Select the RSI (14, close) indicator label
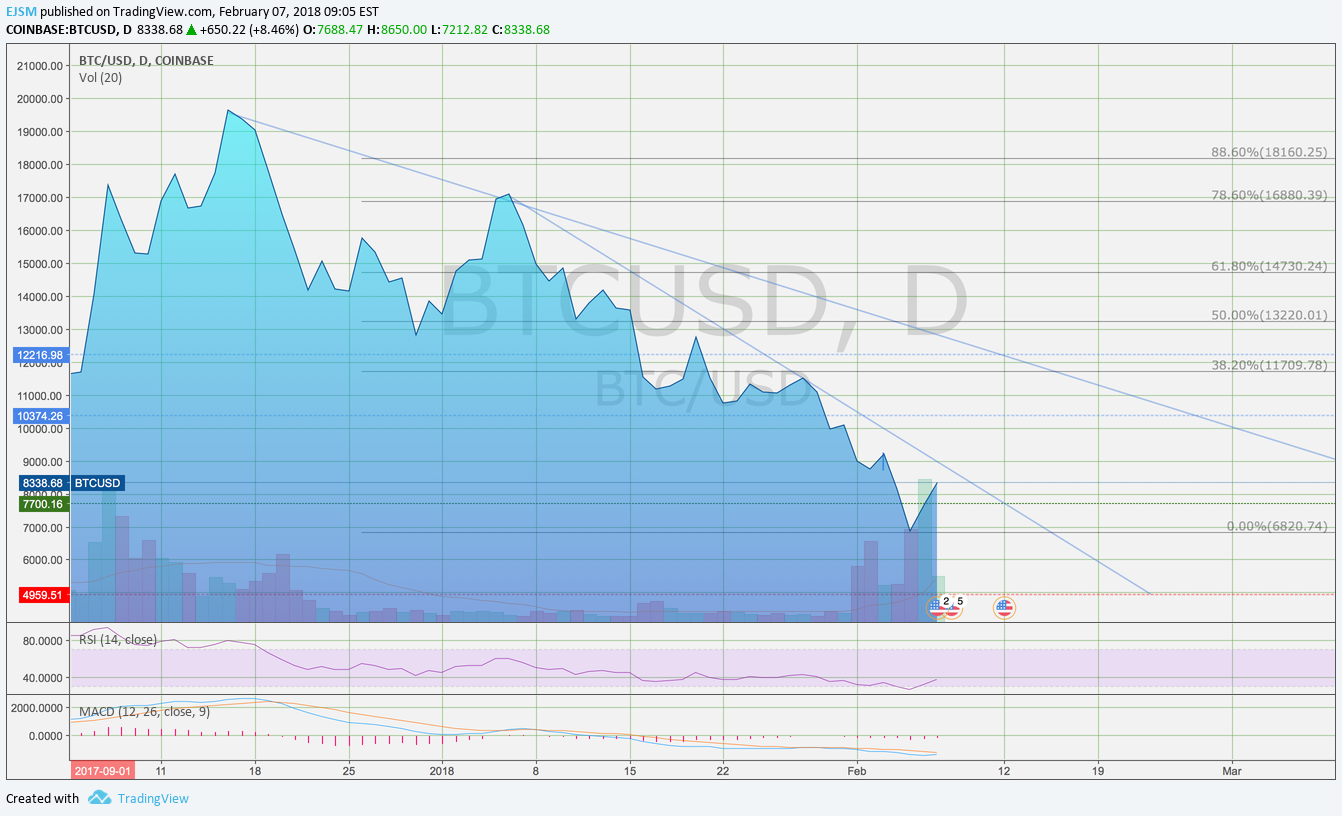Screen dimensions: 1342x816 click(118, 639)
